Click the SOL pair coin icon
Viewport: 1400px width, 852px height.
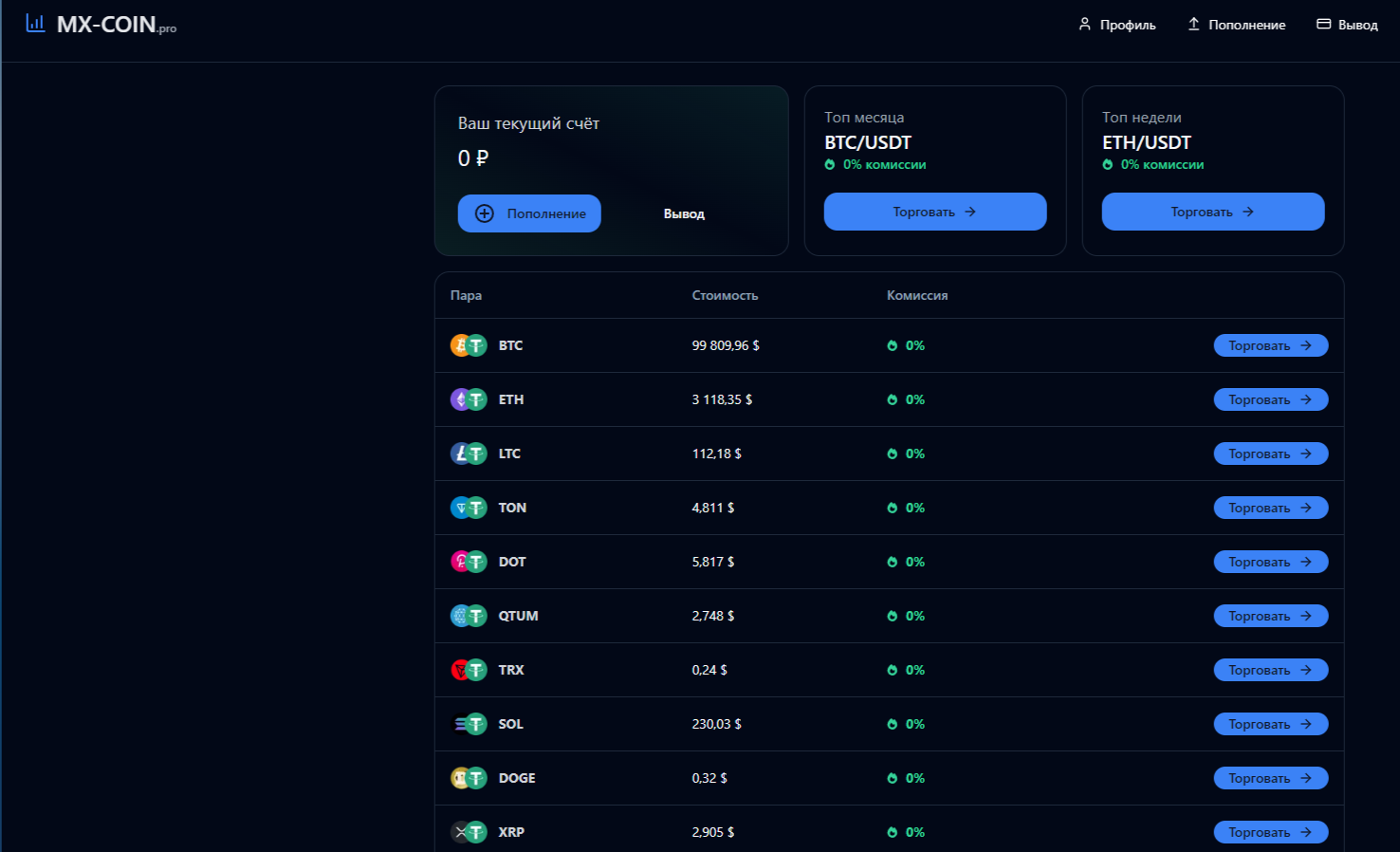pyautogui.click(x=468, y=724)
